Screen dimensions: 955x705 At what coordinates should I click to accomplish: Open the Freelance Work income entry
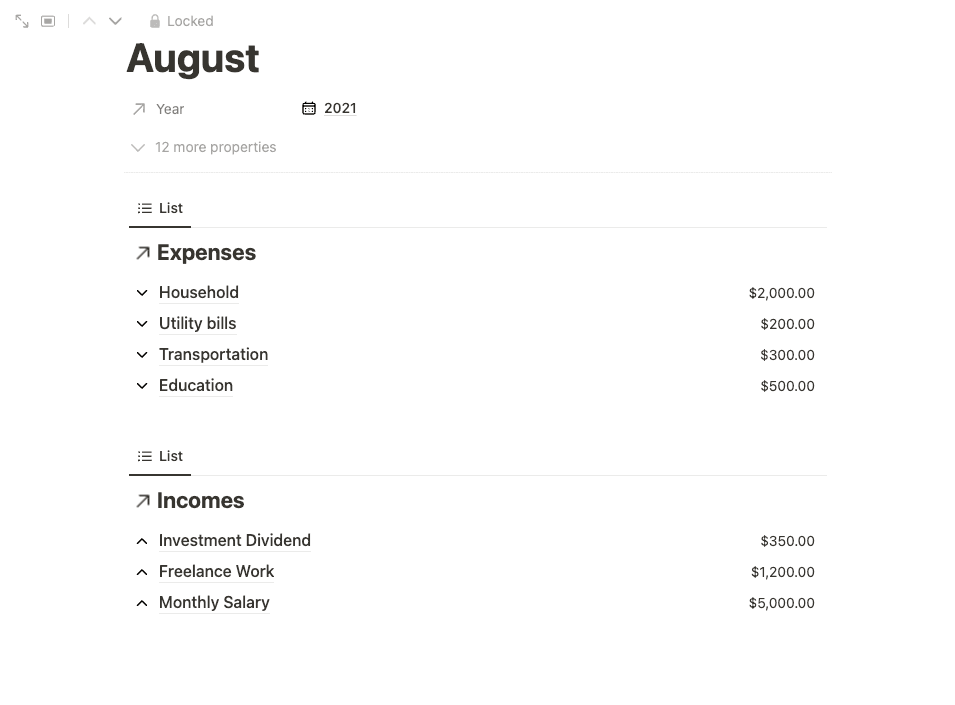coord(216,571)
